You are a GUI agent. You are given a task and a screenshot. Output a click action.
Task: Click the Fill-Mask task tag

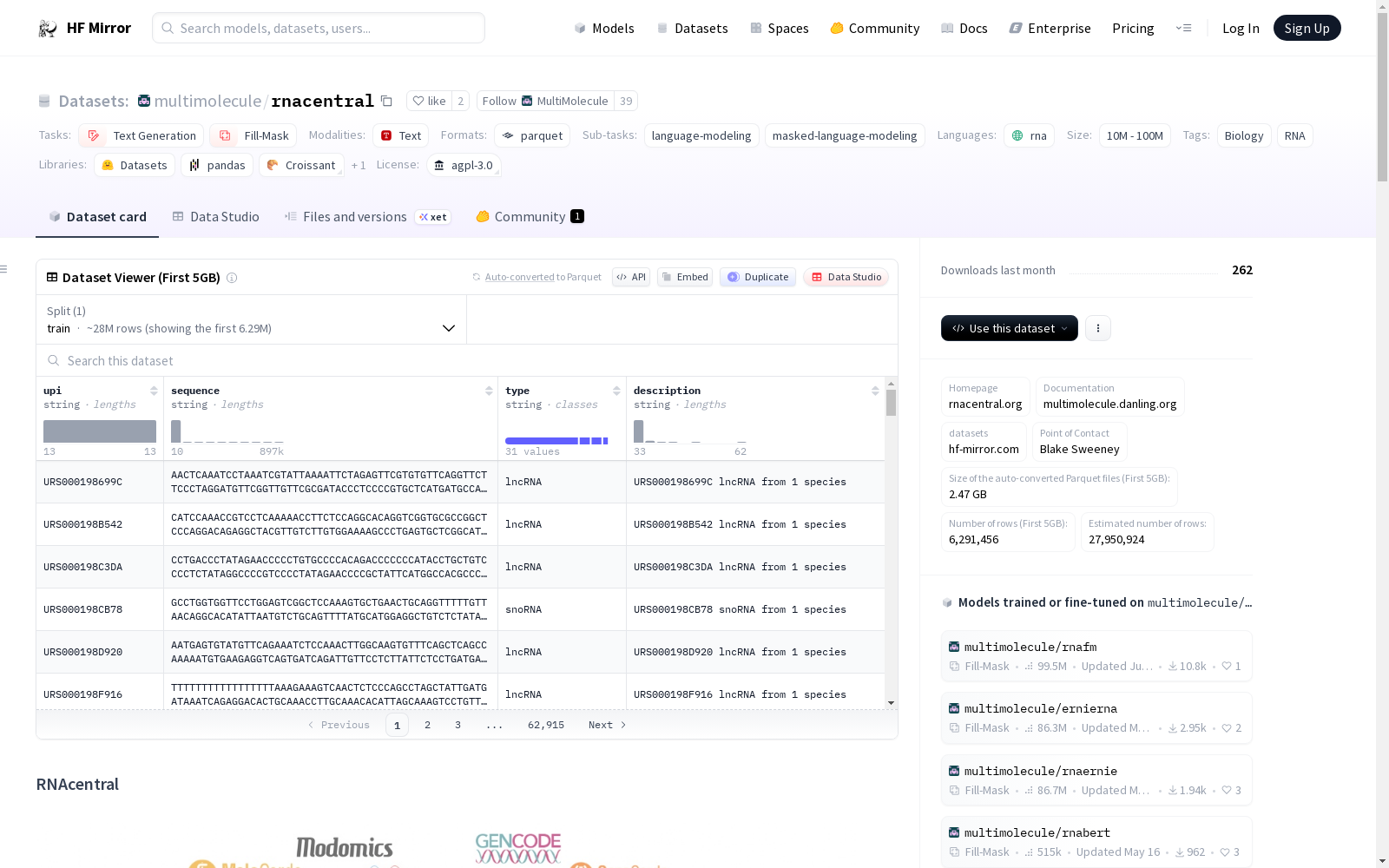253,135
